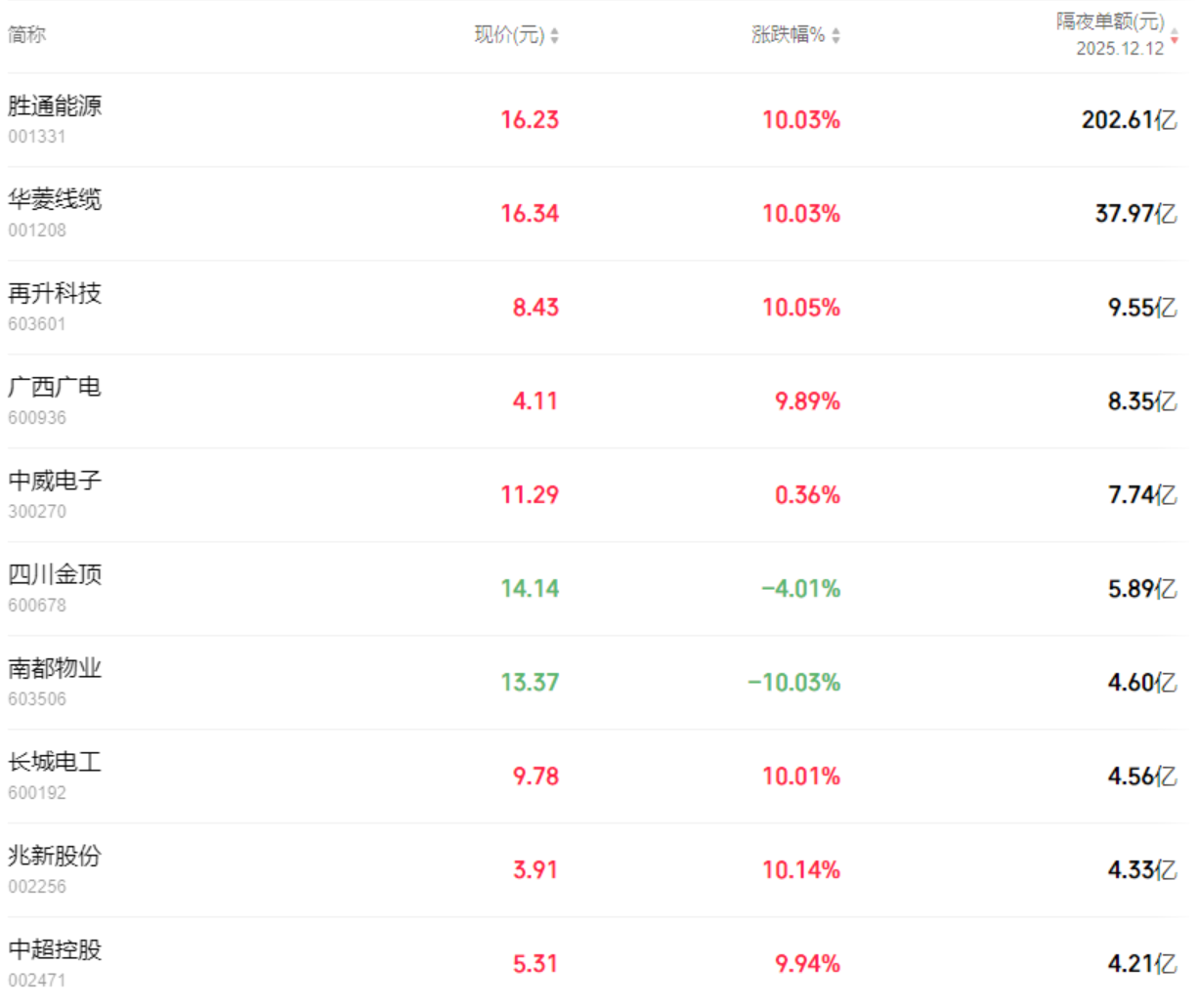1199x1008 pixels.
Task: Click 兆新股份 stock name
Action: pos(55,856)
